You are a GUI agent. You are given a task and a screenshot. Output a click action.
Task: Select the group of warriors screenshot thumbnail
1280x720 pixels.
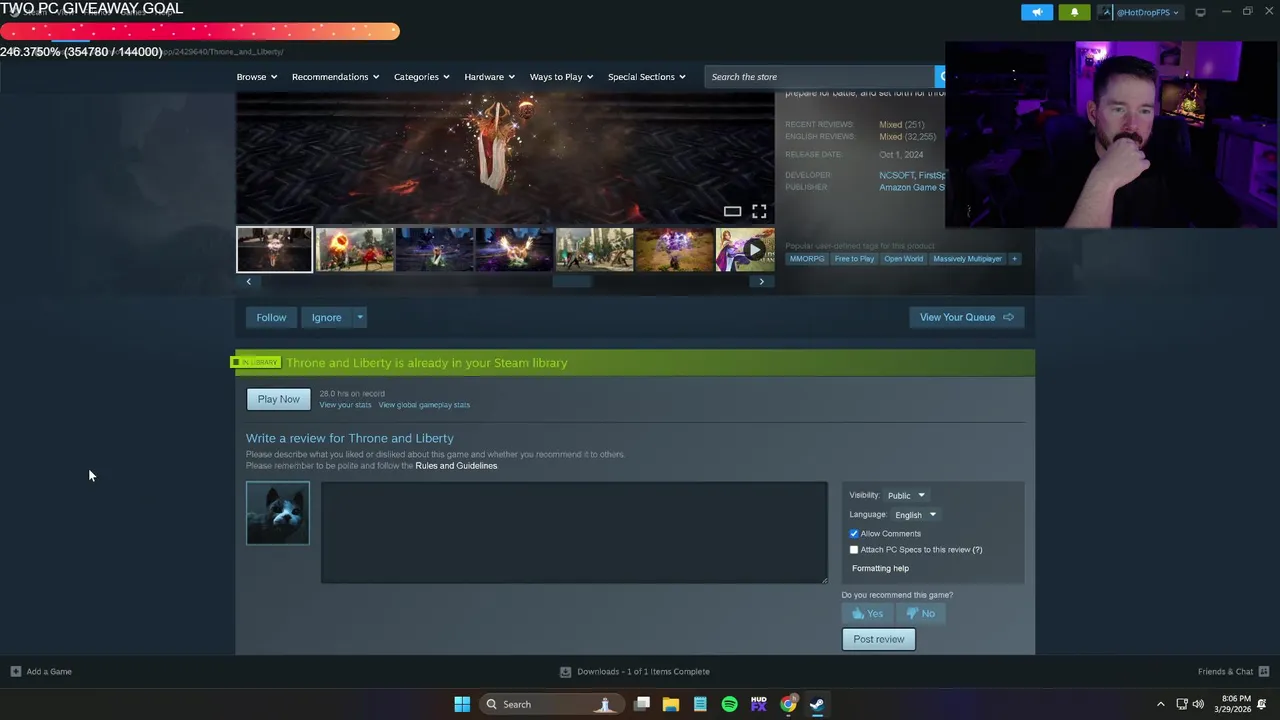point(594,249)
